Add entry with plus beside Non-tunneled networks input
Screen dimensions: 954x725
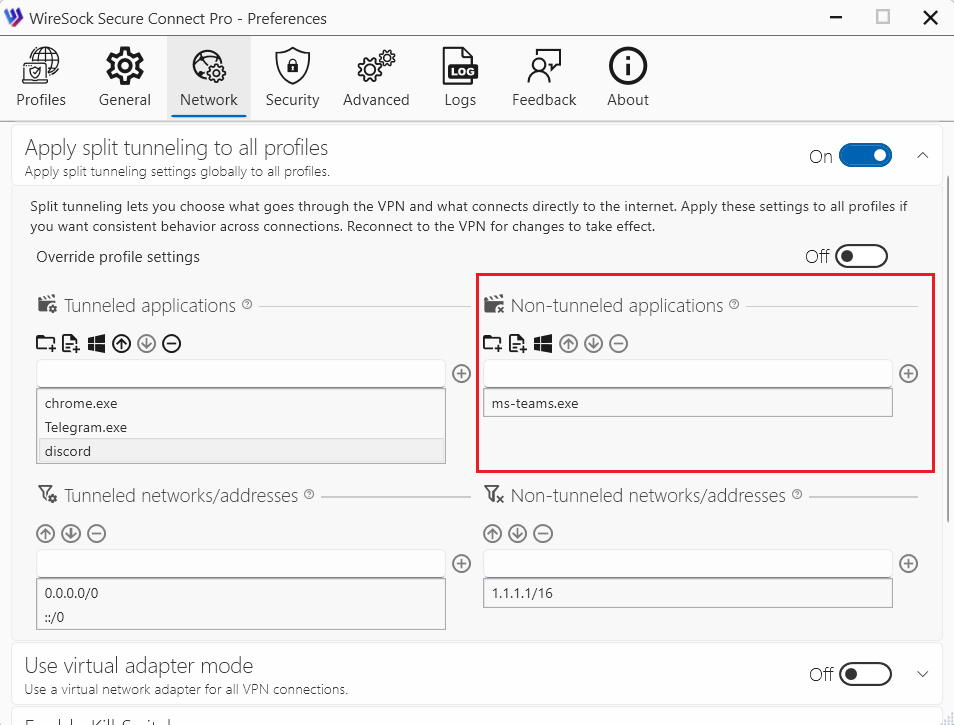pyautogui.click(x=908, y=563)
